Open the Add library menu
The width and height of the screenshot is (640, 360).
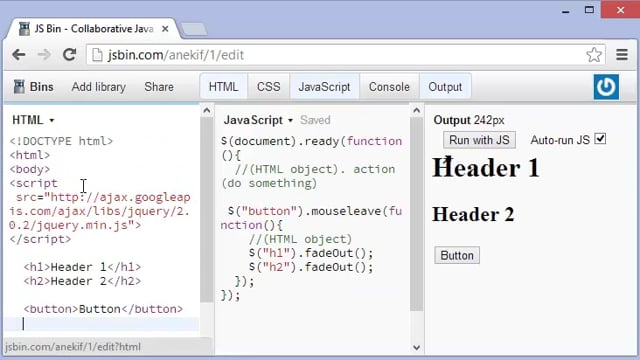tap(99, 87)
